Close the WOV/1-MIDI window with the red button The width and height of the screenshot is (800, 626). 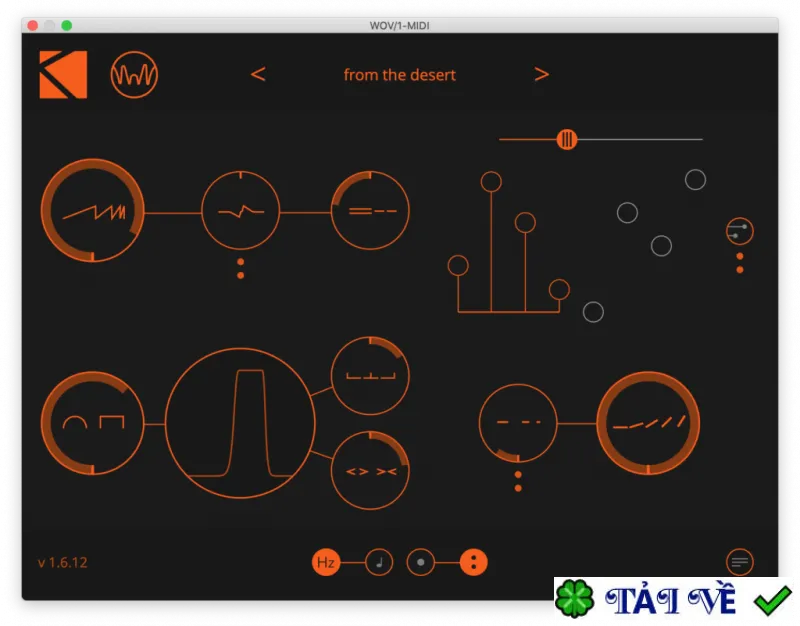pos(33,26)
